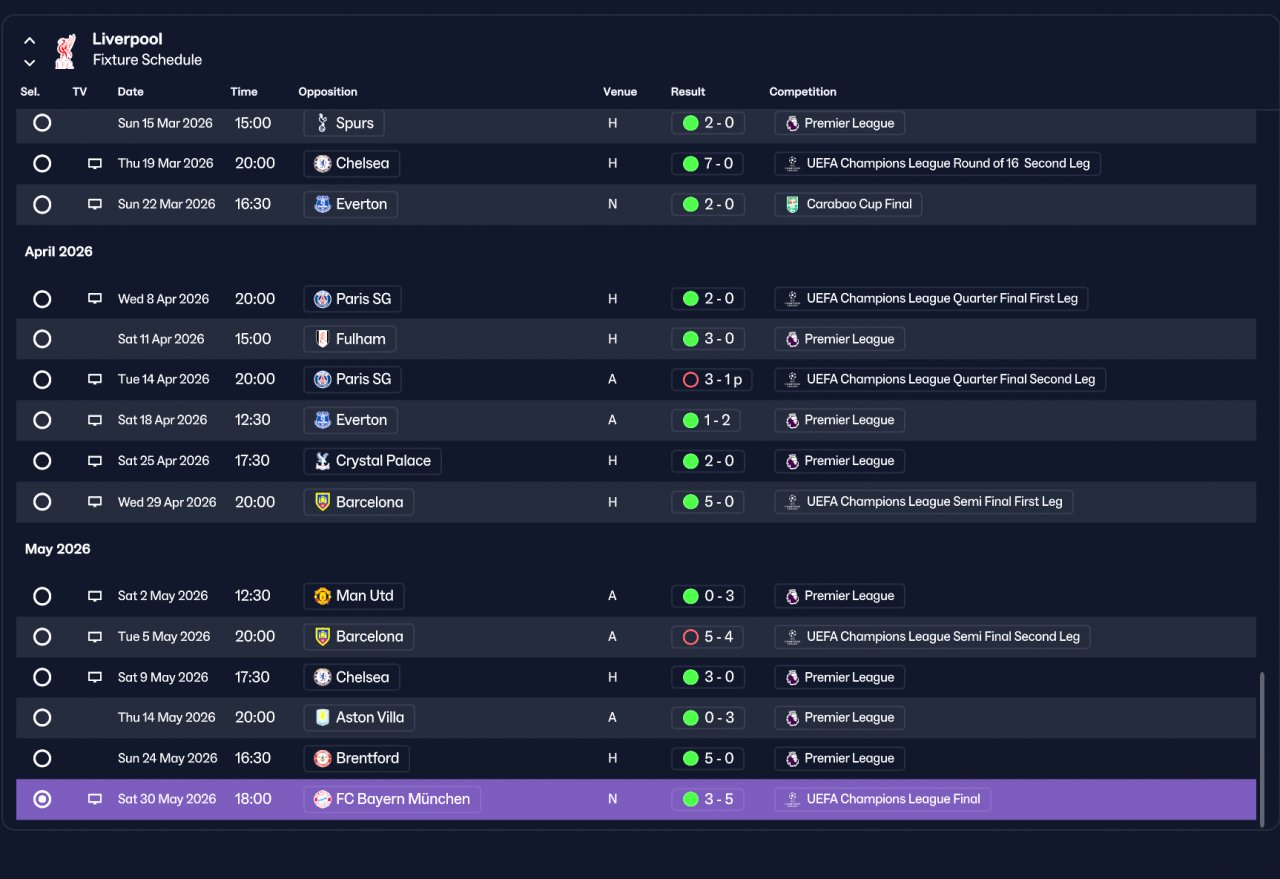This screenshot has height=879, width=1280.
Task: Open the FC Bayern München team button
Action: tap(392, 799)
